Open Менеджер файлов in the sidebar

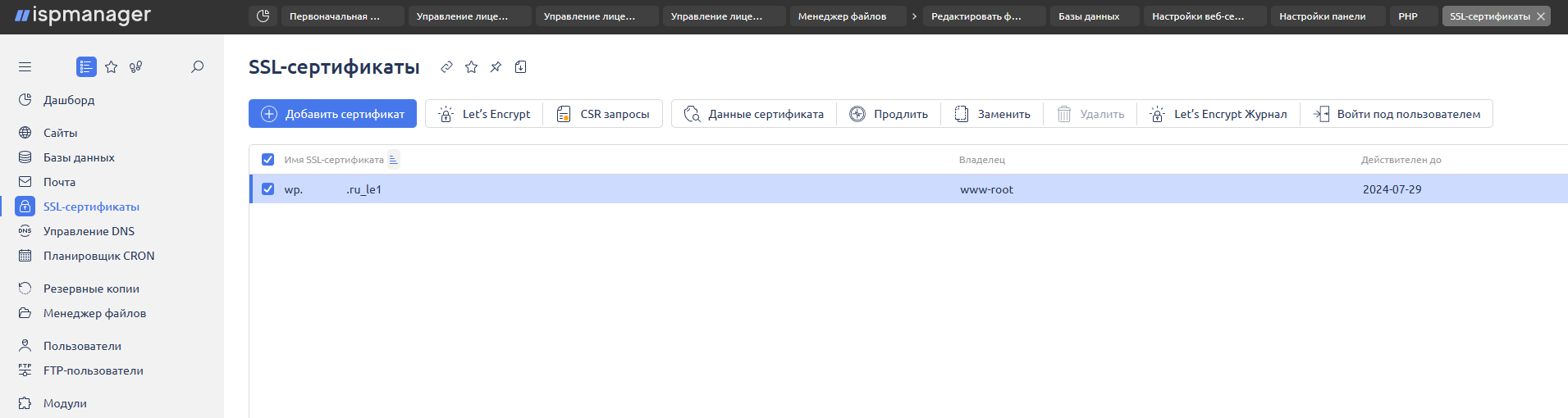click(x=94, y=313)
